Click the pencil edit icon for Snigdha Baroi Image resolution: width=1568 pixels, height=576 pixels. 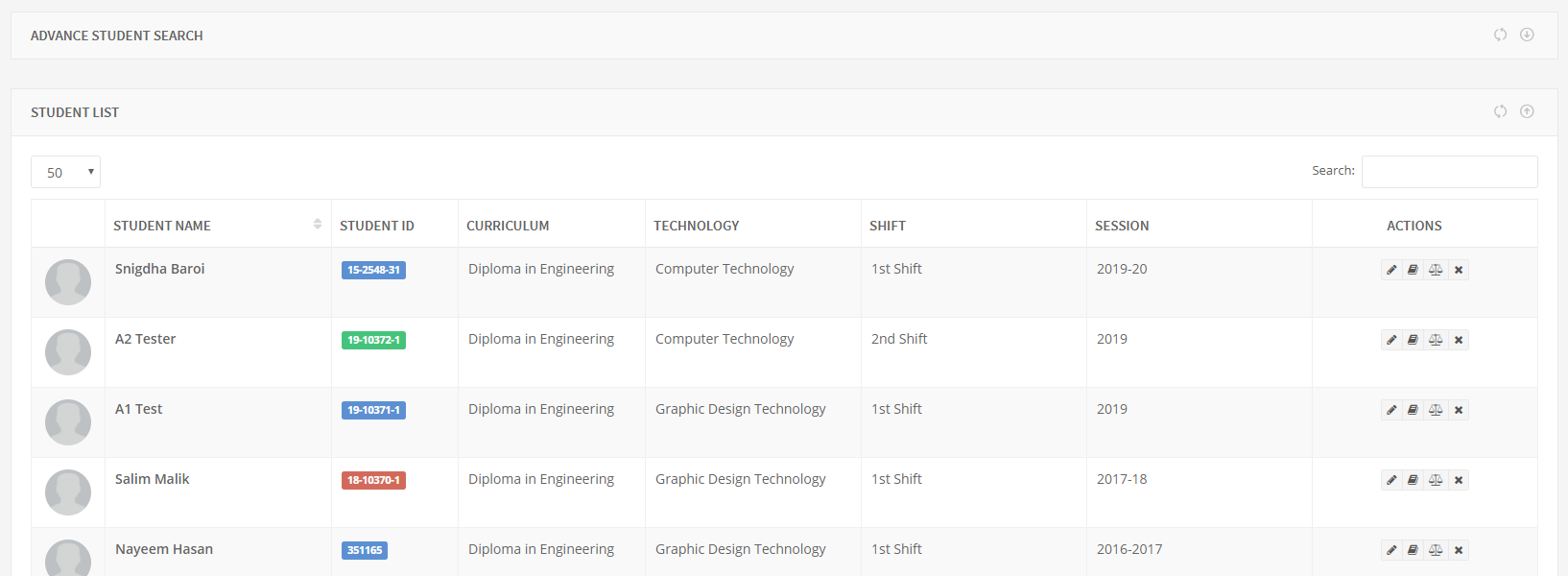tap(1391, 270)
